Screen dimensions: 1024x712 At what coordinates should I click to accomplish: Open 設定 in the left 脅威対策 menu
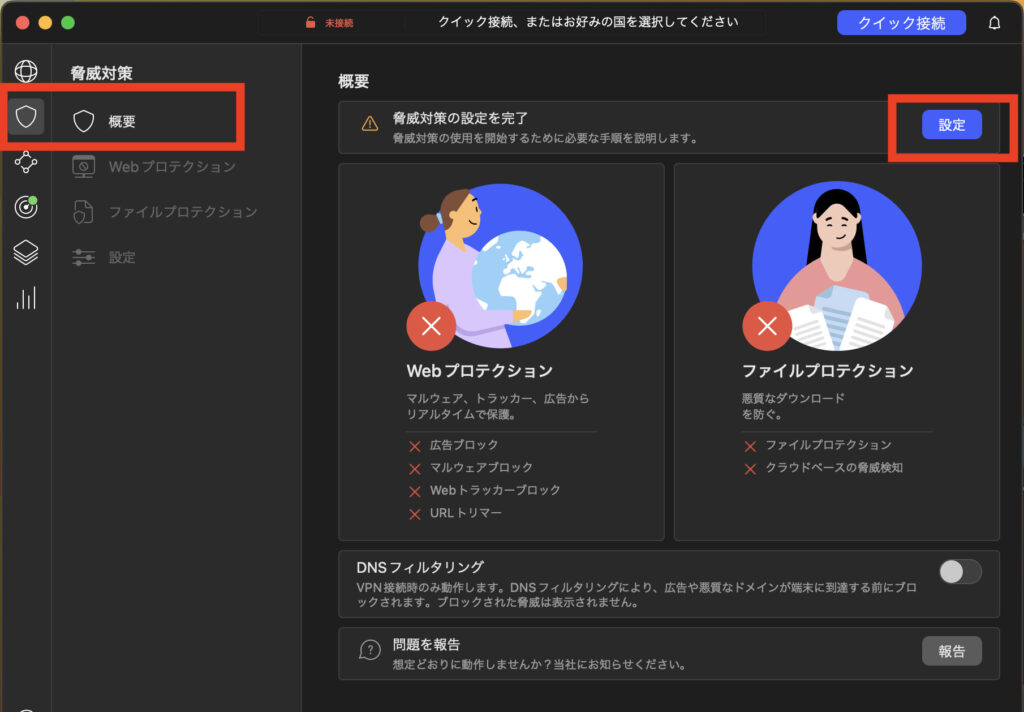coord(122,257)
